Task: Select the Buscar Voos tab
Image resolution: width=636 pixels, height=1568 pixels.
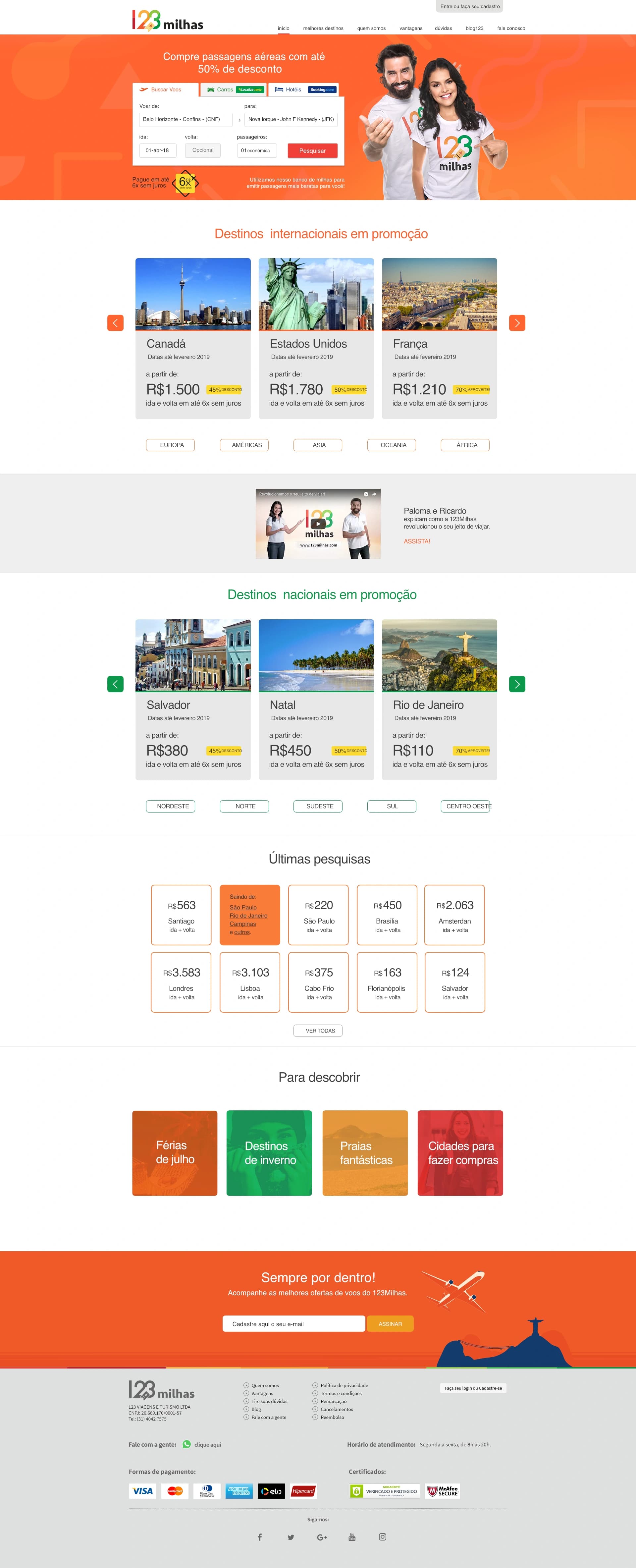Action: point(166,89)
